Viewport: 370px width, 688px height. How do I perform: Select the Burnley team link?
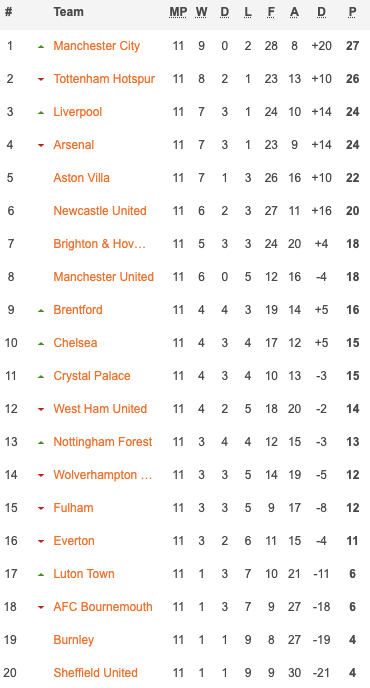pos(73,640)
